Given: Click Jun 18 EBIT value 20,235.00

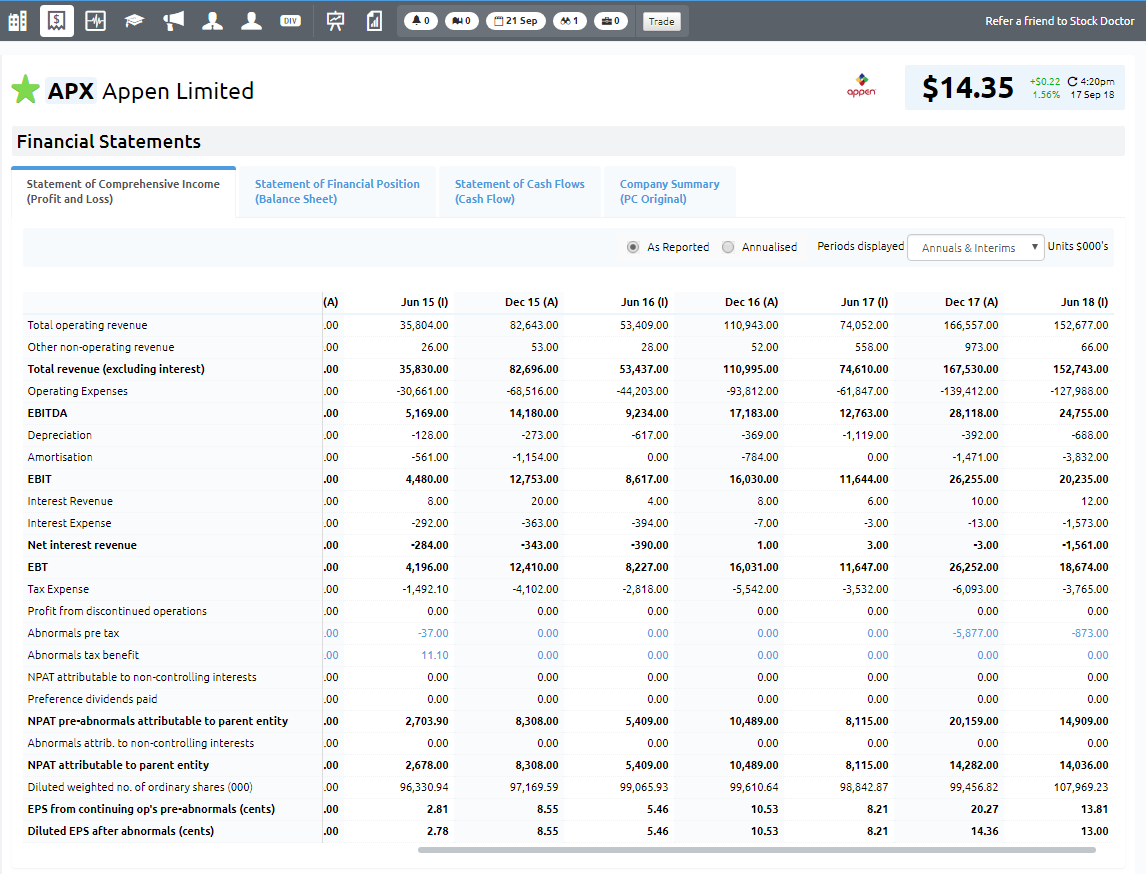Looking at the screenshot, I should (x=1084, y=479).
